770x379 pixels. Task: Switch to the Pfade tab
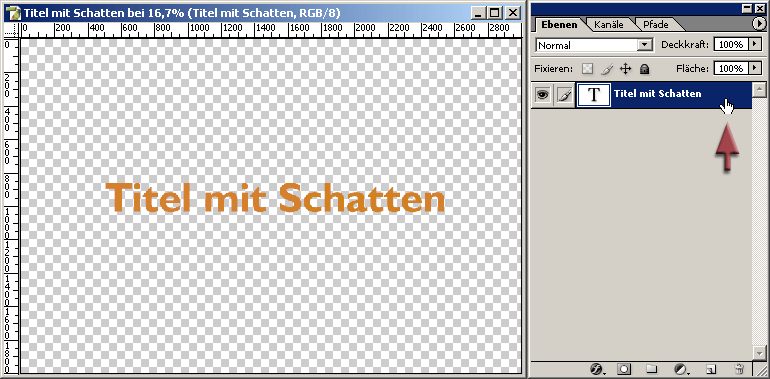coord(656,24)
